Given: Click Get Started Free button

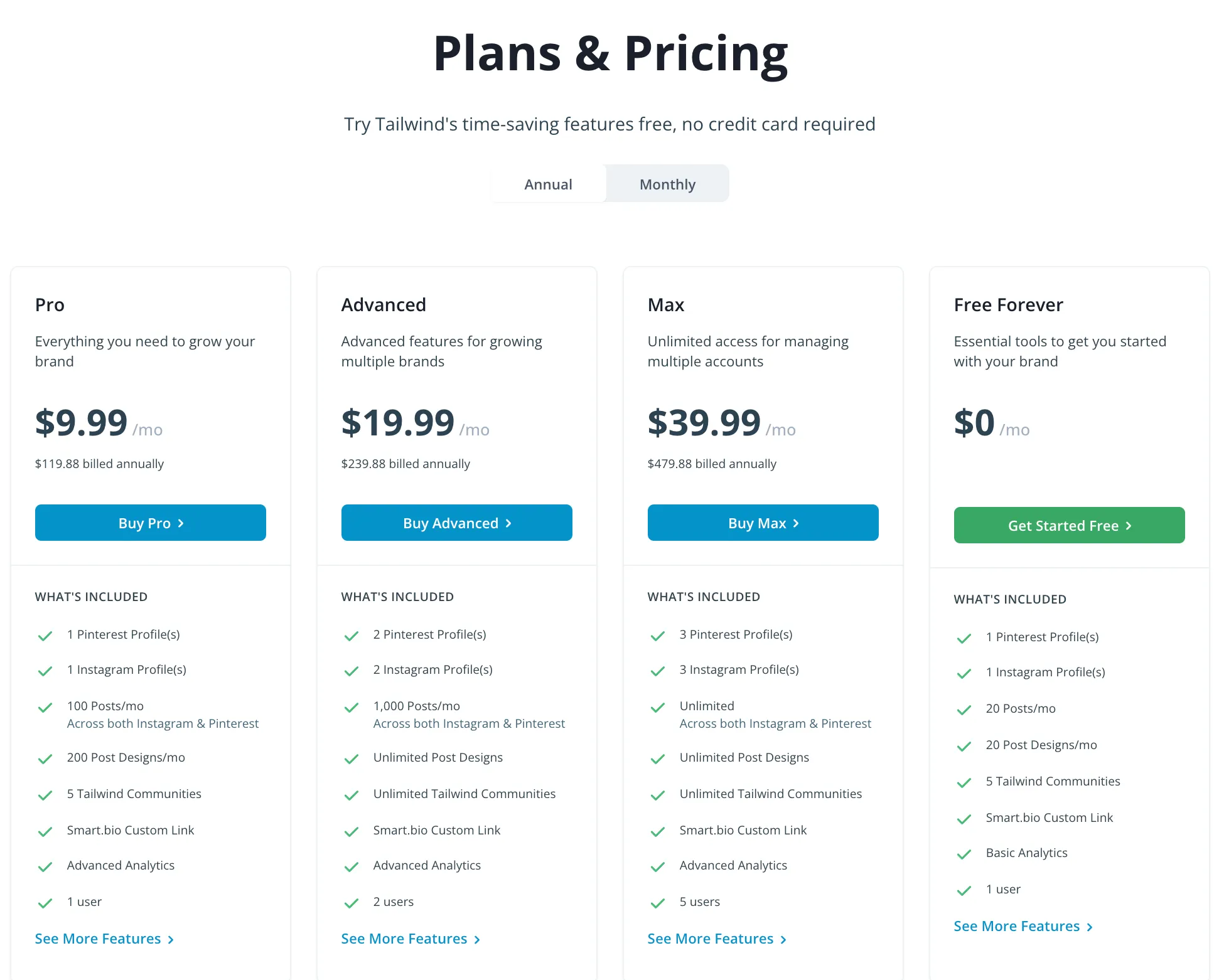Looking at the screenshot, I should coord(1070,525).
